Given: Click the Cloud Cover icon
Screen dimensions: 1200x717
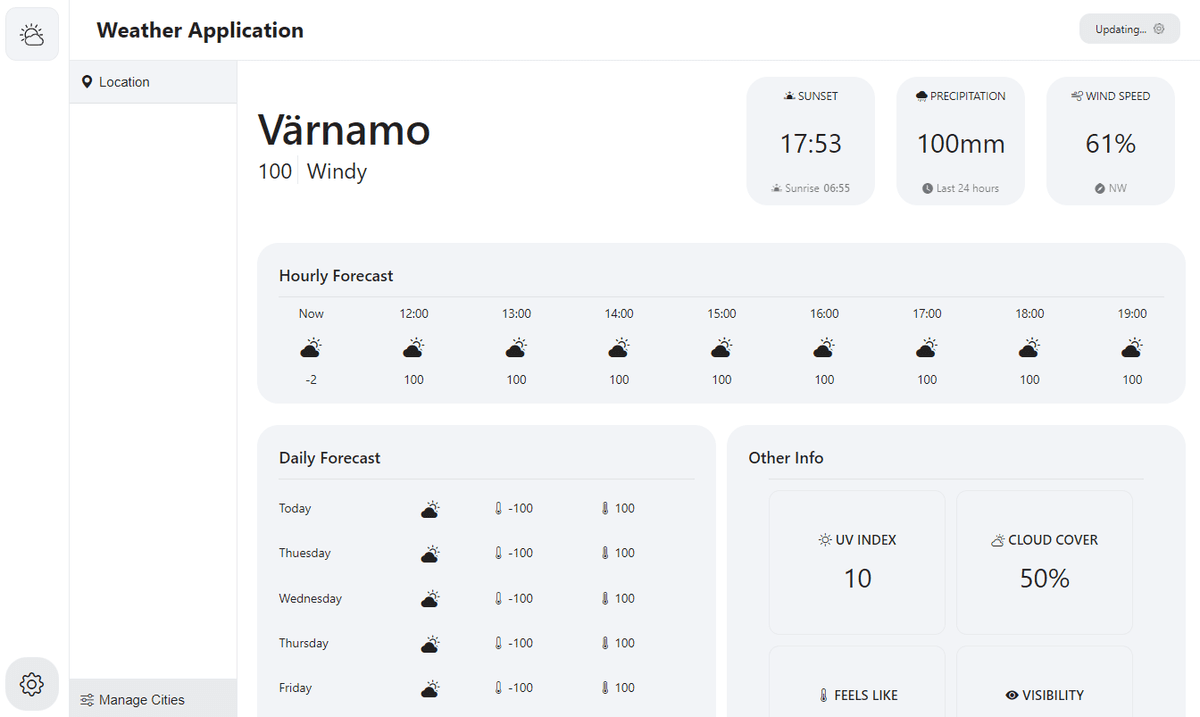Looking at the screenshot, I should (x=997, y=540).
